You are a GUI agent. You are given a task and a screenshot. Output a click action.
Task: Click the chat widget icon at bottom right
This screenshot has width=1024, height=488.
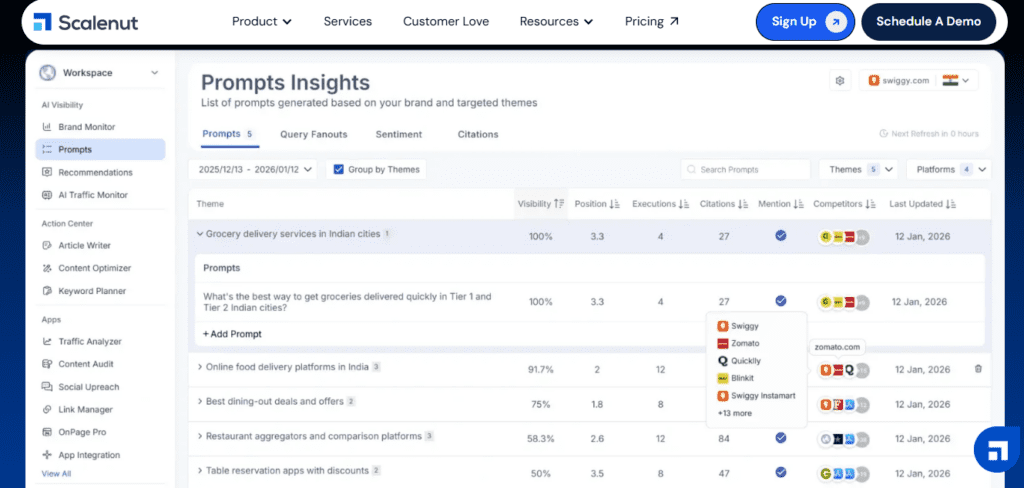[996, 448]
